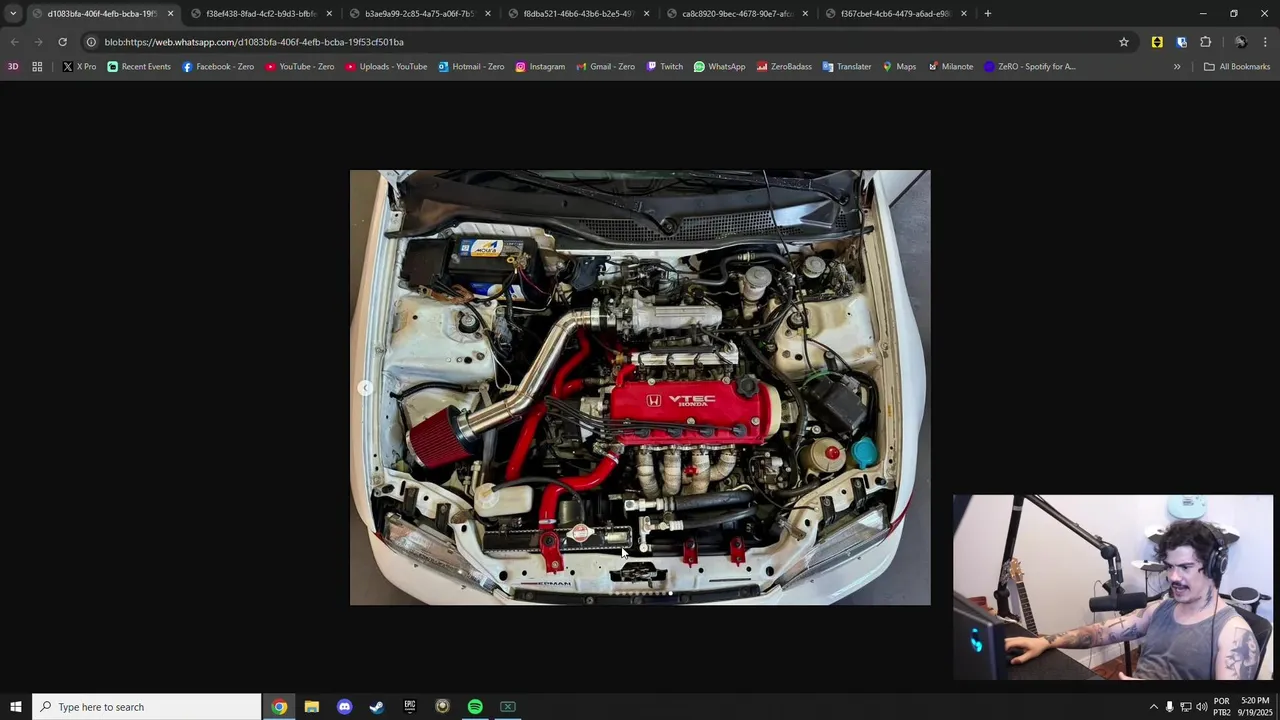1280x720 pixels.
Task: Expand the tab search dropdown arrow
Action: click(x=13, y=14)
